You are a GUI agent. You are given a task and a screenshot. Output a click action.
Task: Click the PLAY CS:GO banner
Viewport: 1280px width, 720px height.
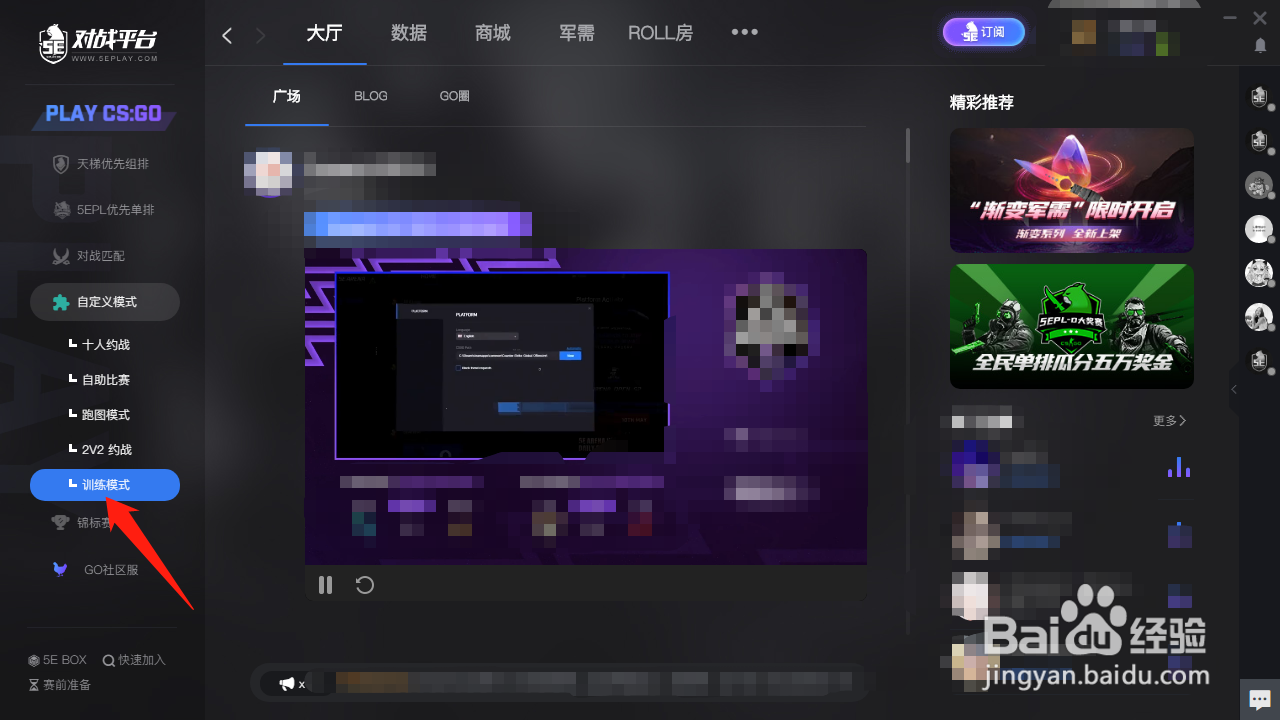click(x=104, y=114)
